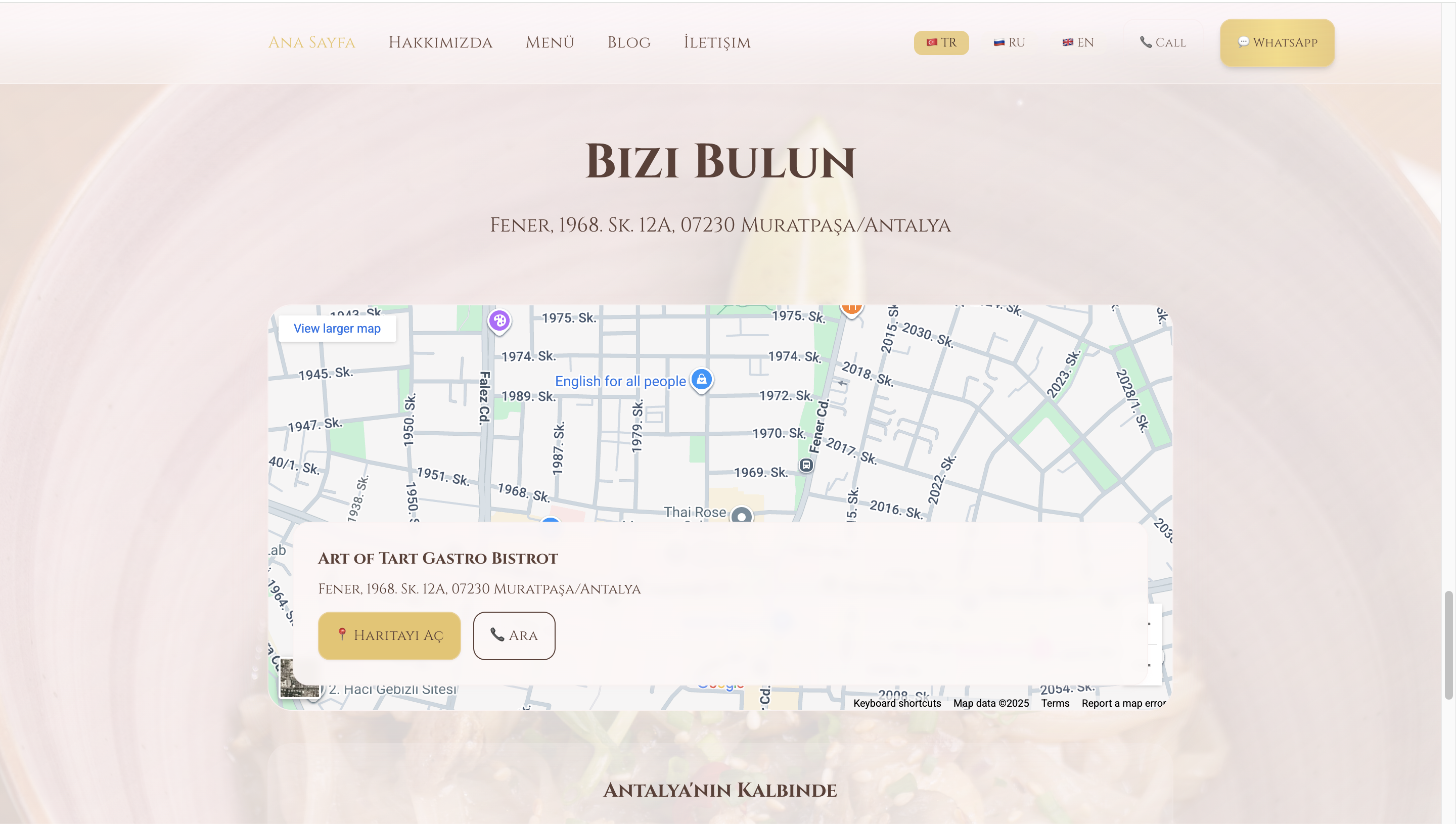Image resolution: width=1456 pixels, height=824 pixels.
Task: Click the Ara call button
Action: (x=513, y=635)
